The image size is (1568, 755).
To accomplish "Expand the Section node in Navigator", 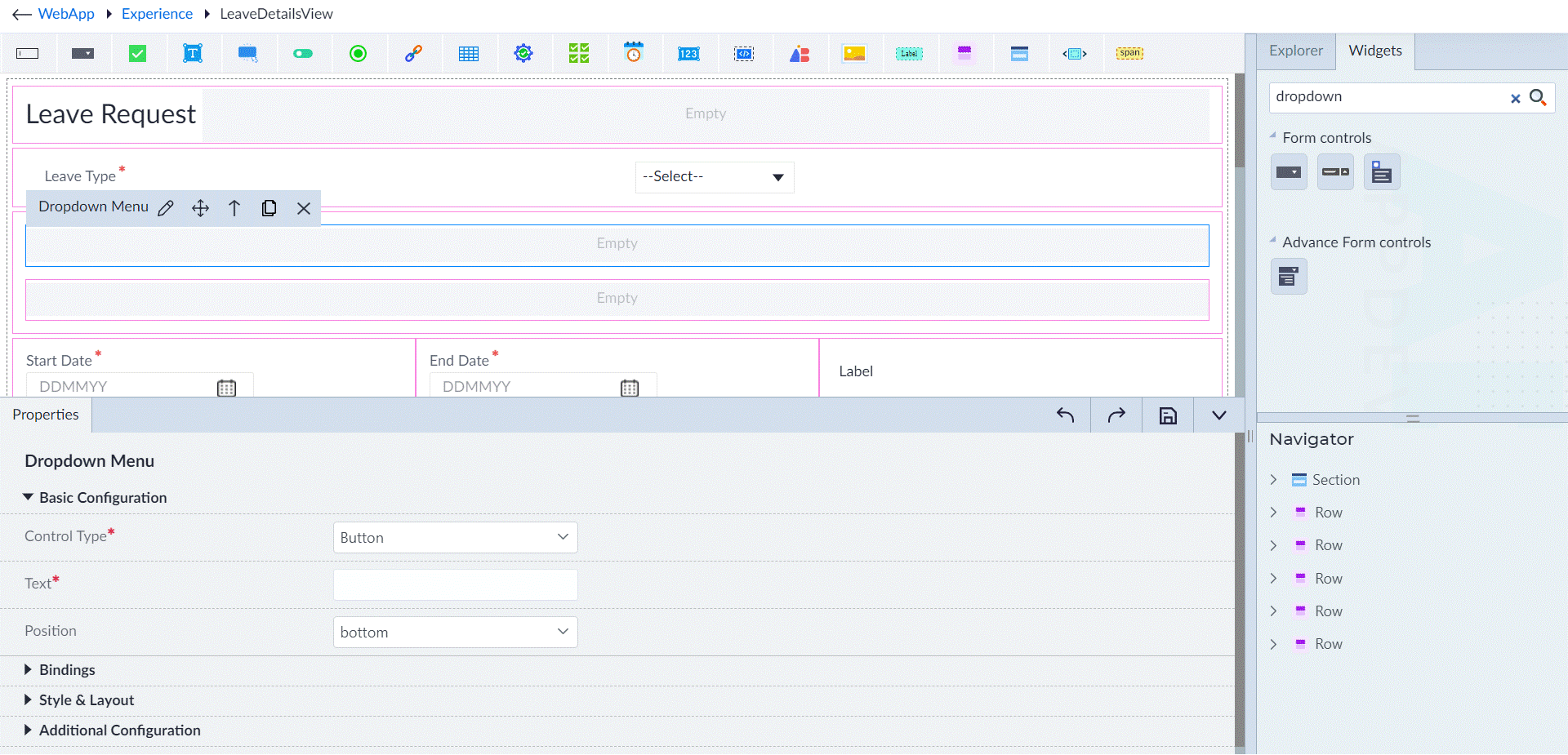I will pos(1273,480).
